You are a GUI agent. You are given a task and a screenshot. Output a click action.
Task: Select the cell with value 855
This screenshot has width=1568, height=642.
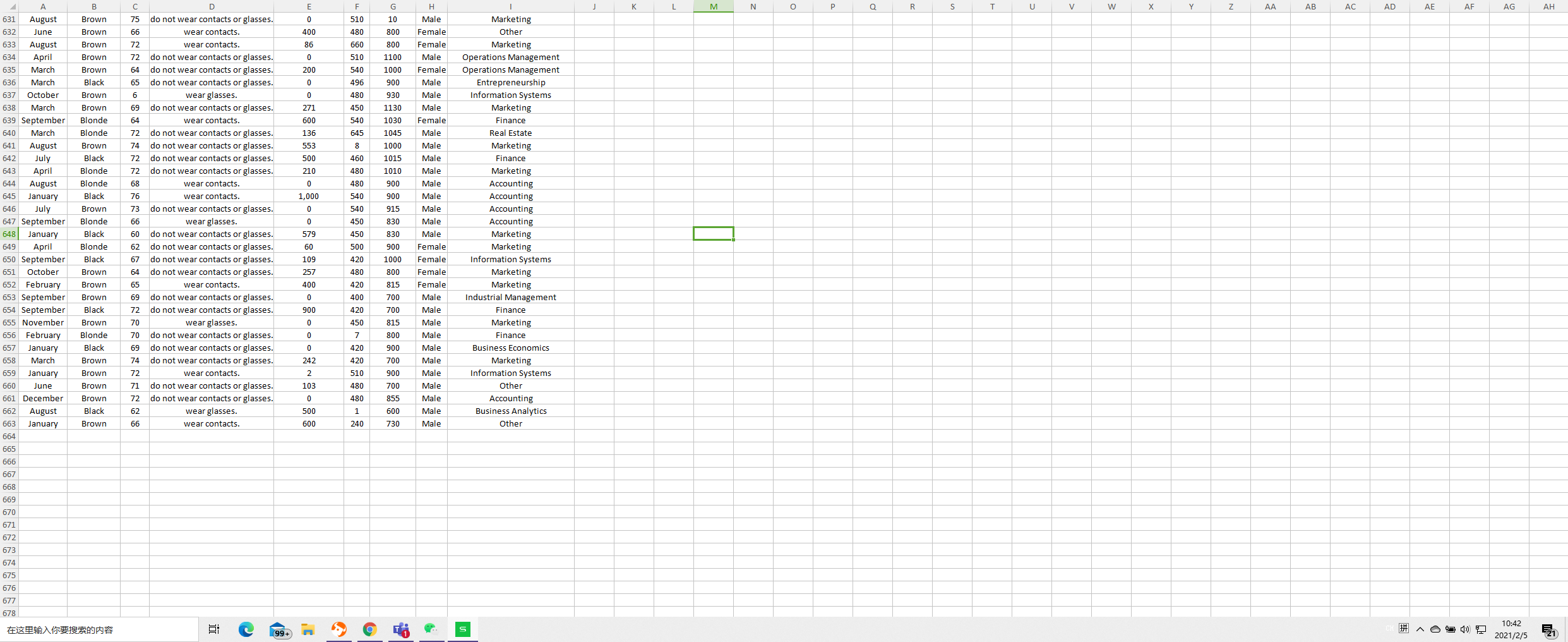click(393, 398)
